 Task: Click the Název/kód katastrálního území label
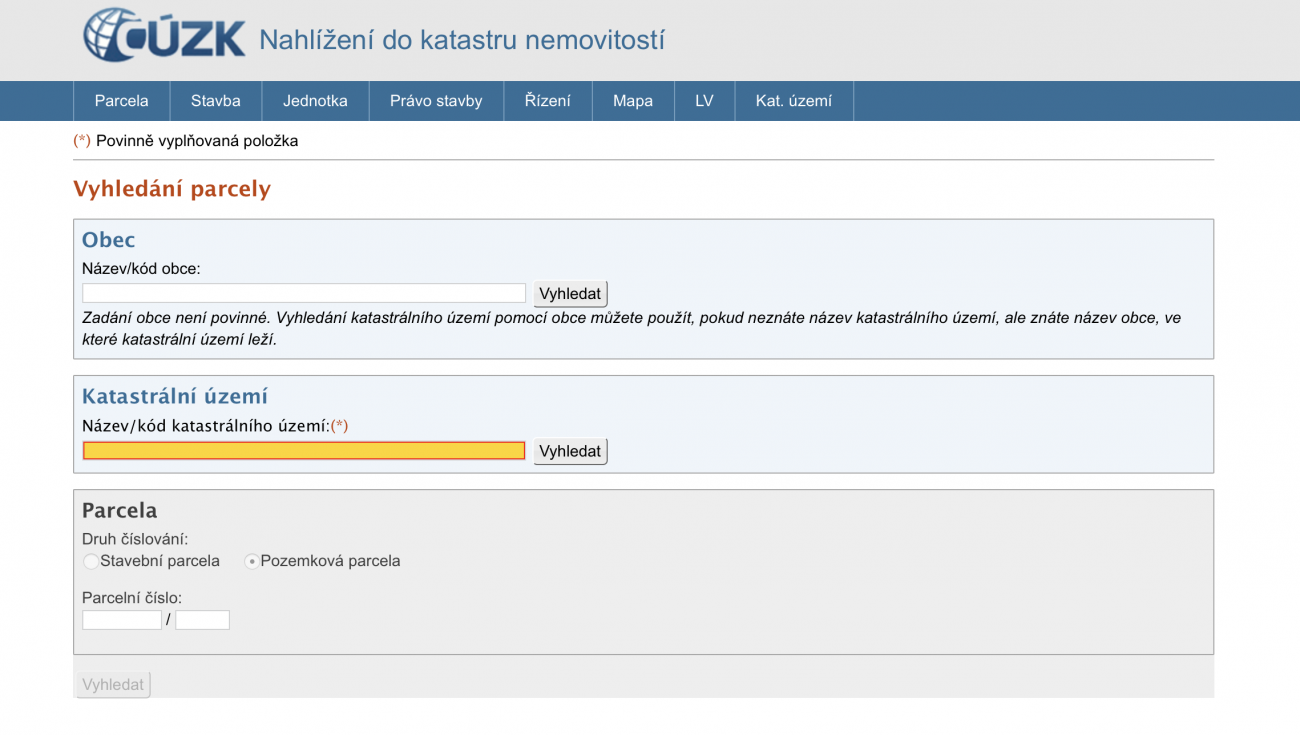(206, 426)
